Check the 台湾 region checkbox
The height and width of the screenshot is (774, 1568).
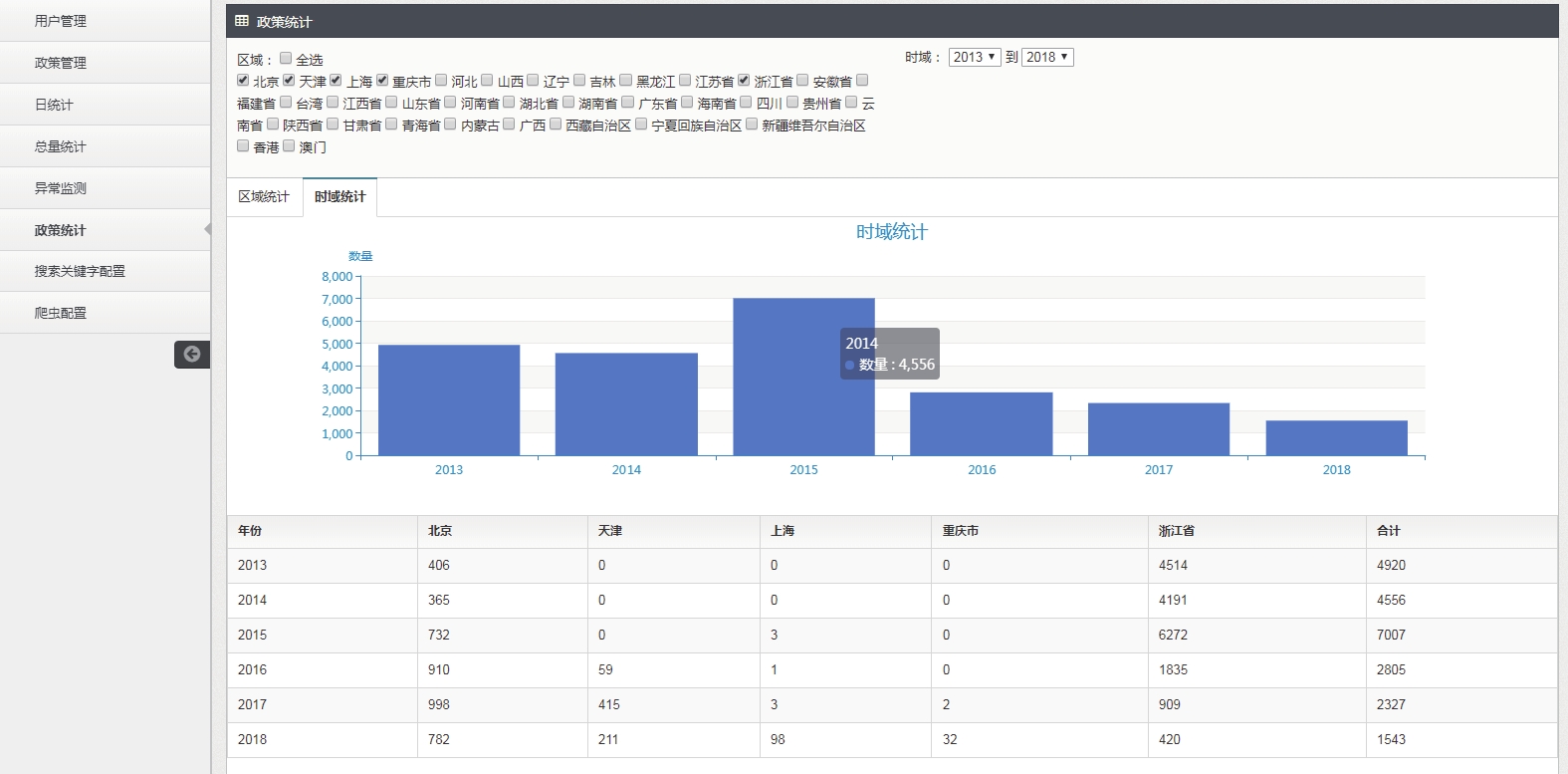point(286,102)
